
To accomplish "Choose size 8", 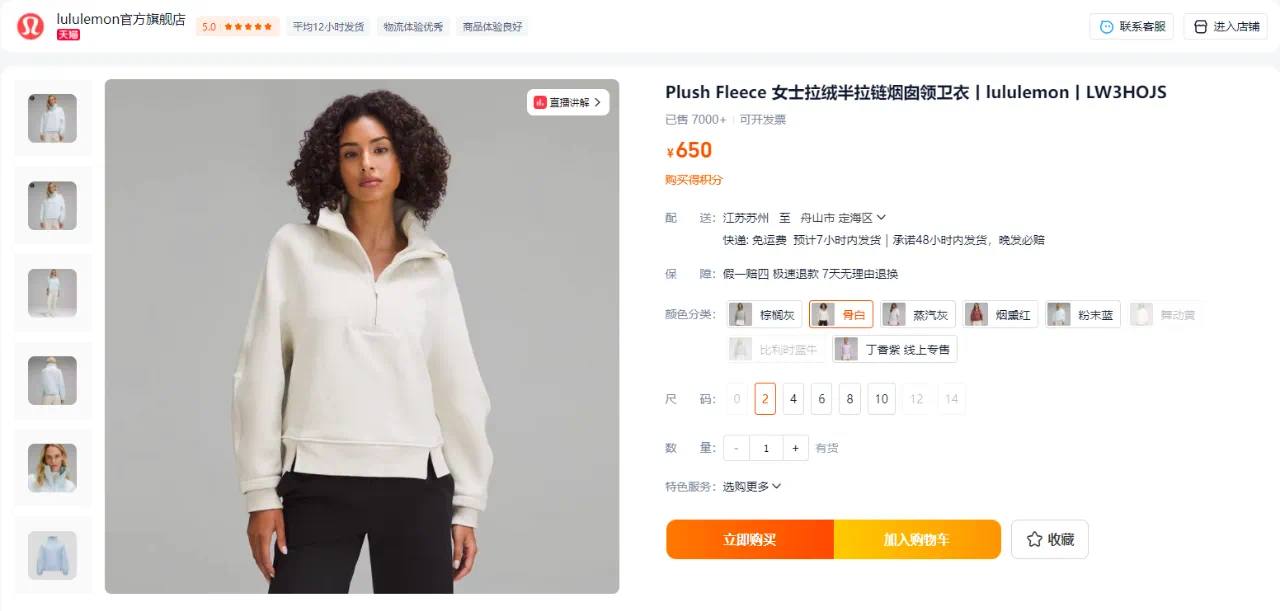I will (850, 399).
